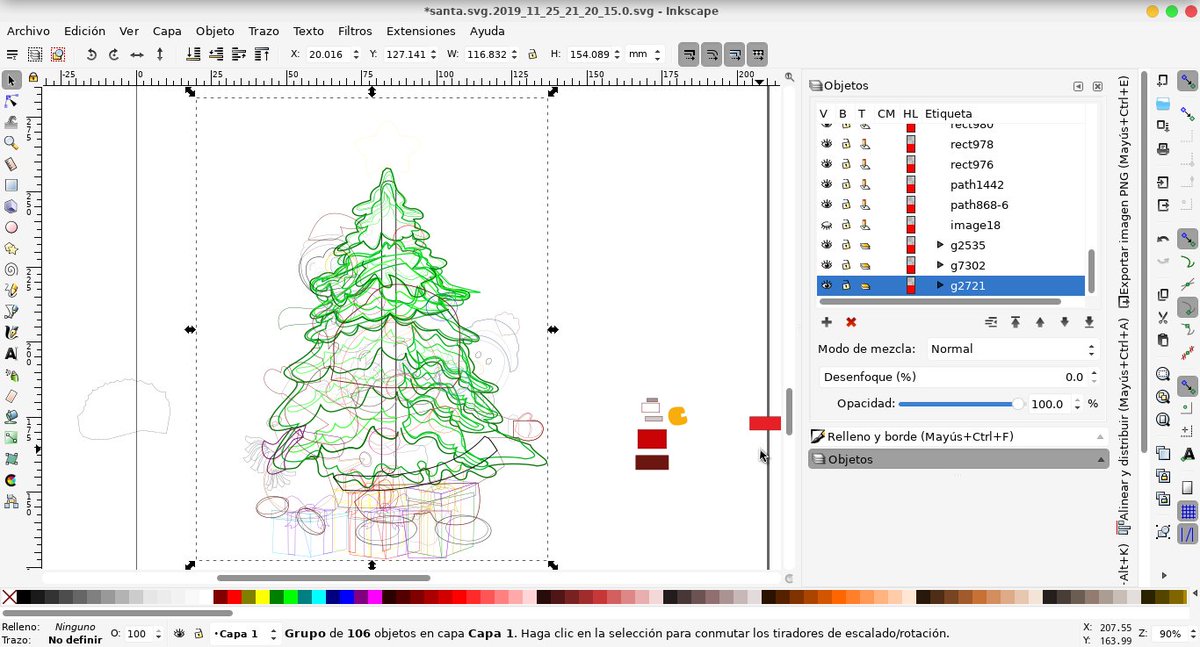The height and width of the screenshot is (647, 1200).
Task: Open the Trazo menu
Action: pyautogui.click(x=263, y=31)
